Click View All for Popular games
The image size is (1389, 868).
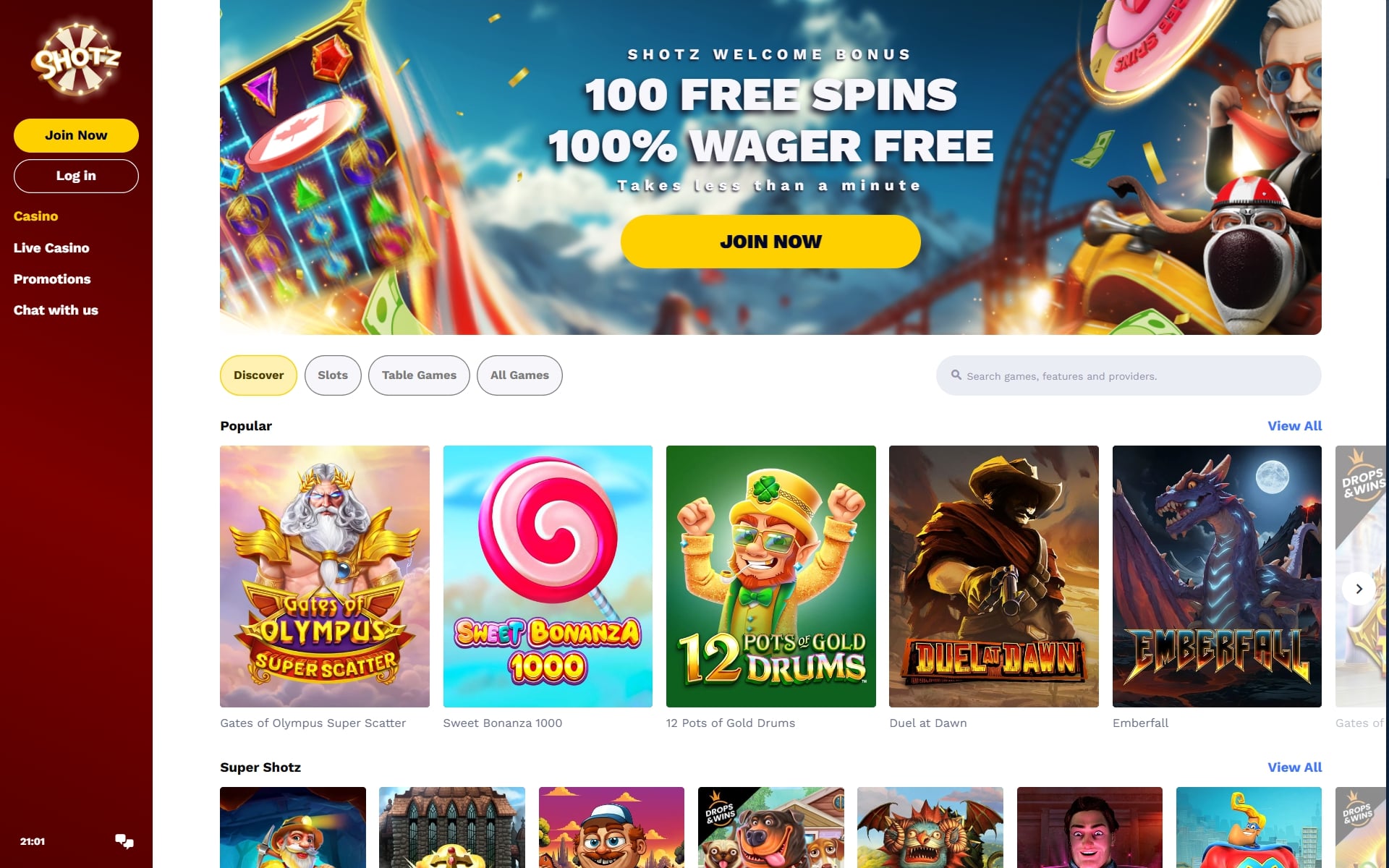coord(1294,426)
